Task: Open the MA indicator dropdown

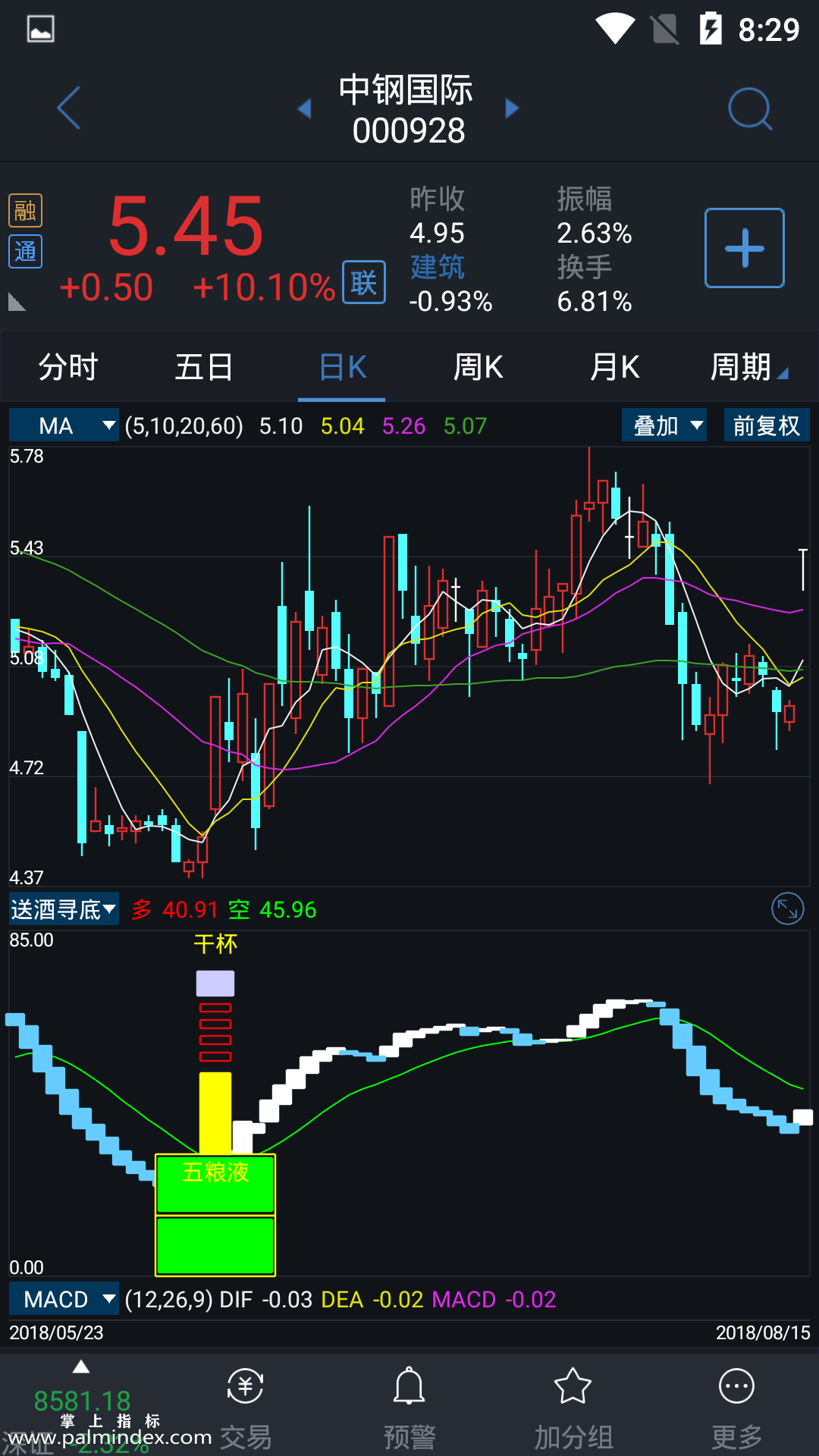Action: pos(64,425)
